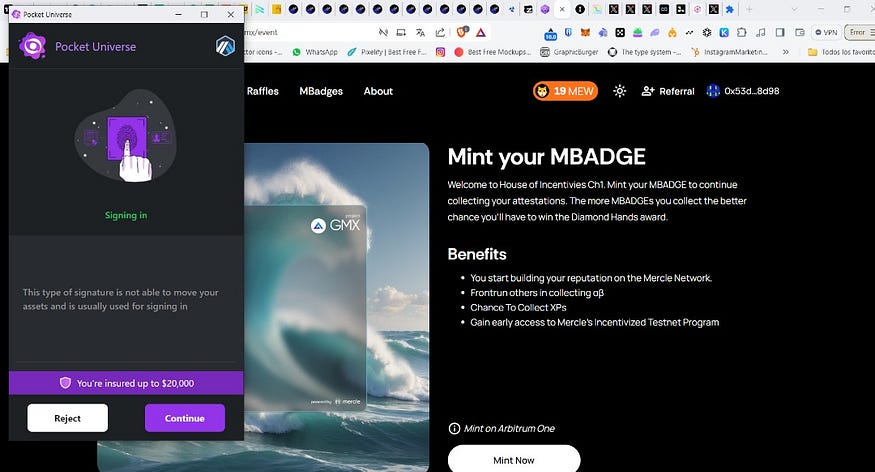Click the picture-in-picture icon in address bar
The height and width of the screenshot is (472, 875).
[401, 32]
